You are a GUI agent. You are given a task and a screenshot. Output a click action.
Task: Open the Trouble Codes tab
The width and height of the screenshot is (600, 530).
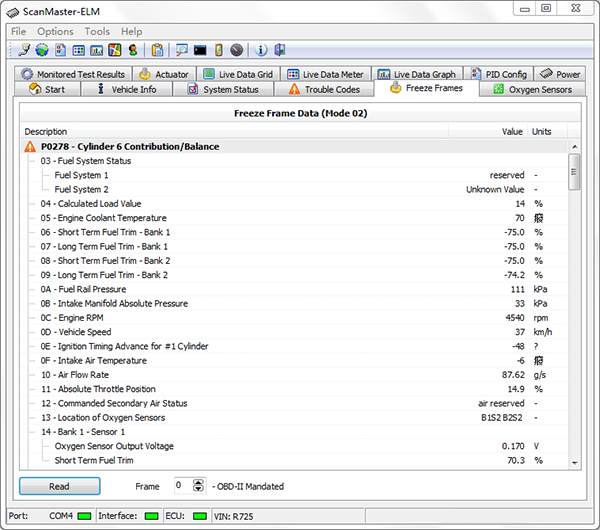pos(324,89)
